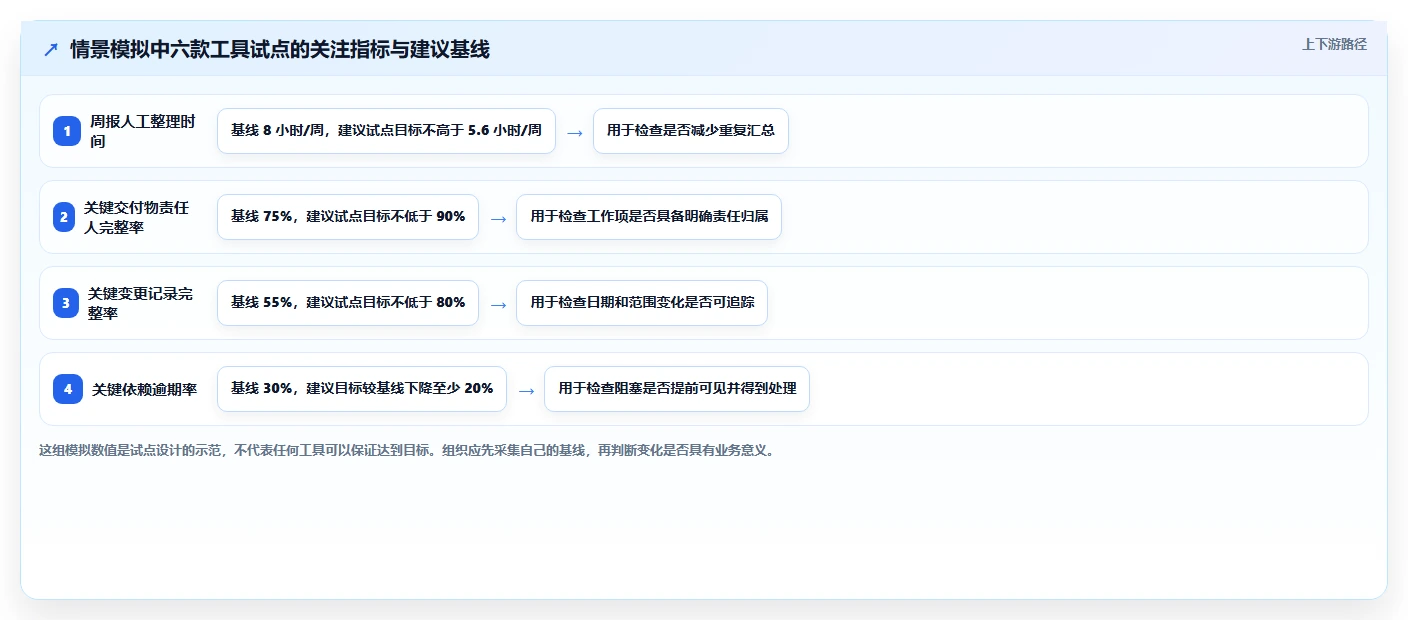Click the arrow after the 8 小时/周 baseline
This screenshot has height=620, width=1408.
click(x=575, y=132)
